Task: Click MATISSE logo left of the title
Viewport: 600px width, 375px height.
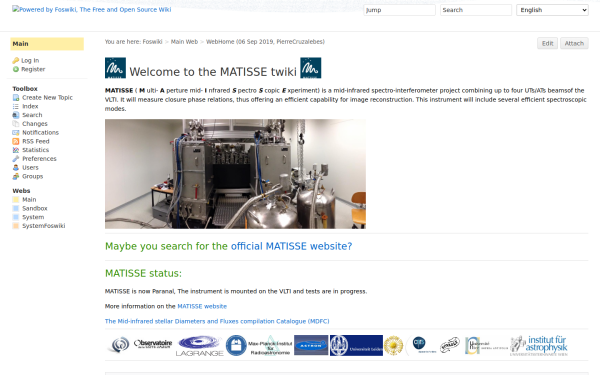Action: coord(115,68)
